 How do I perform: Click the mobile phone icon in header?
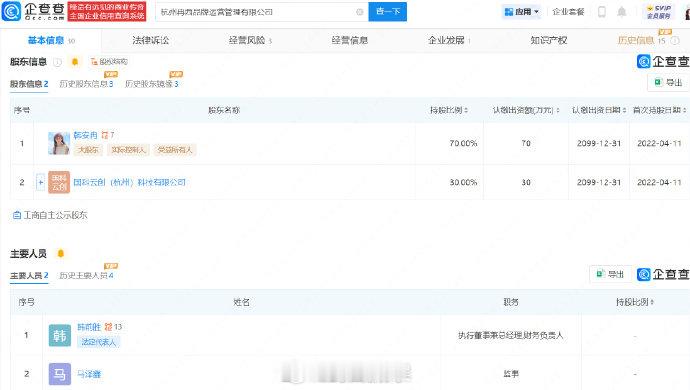602,12
